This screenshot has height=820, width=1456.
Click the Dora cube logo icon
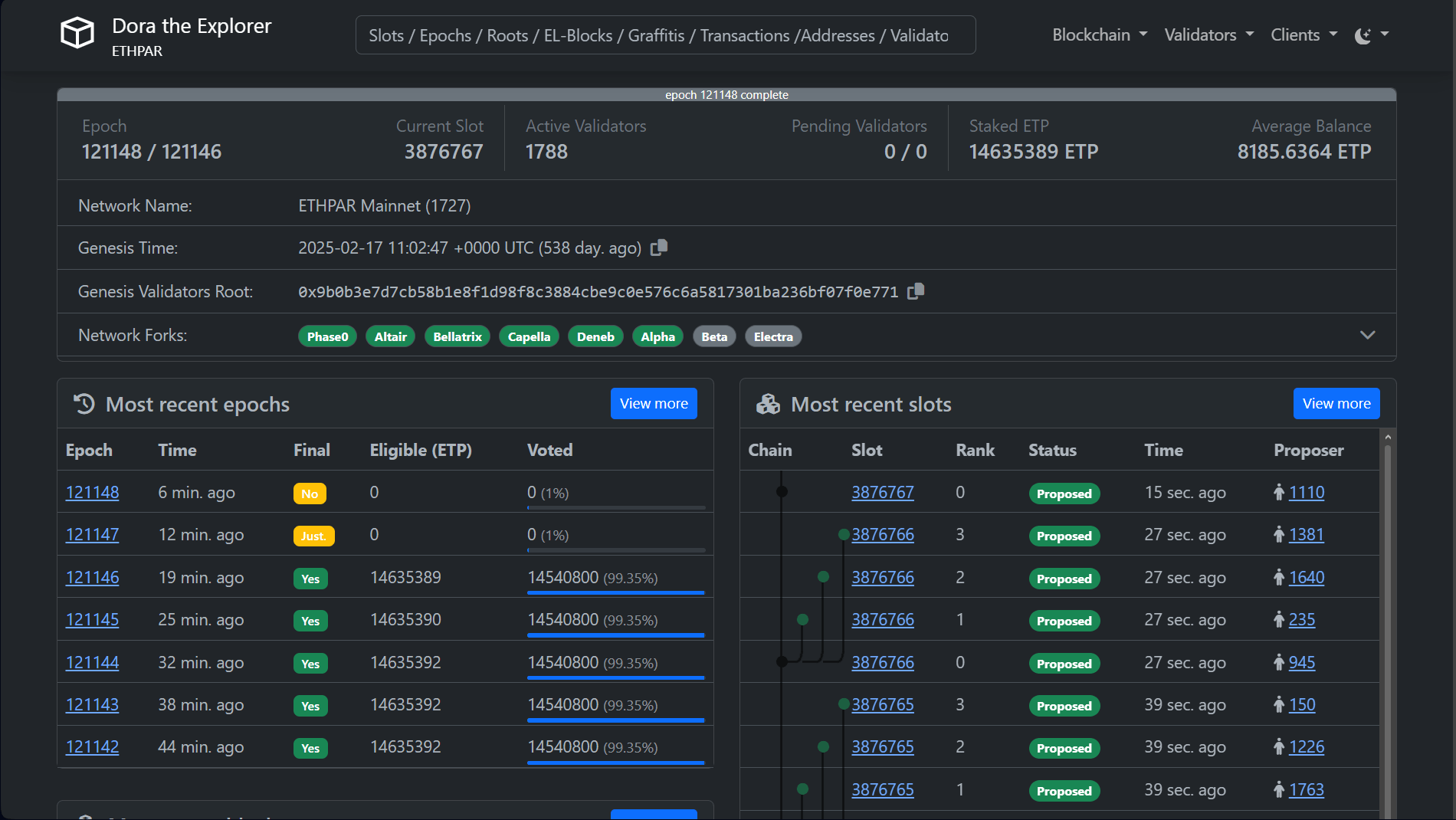click(x=77, y=34)
